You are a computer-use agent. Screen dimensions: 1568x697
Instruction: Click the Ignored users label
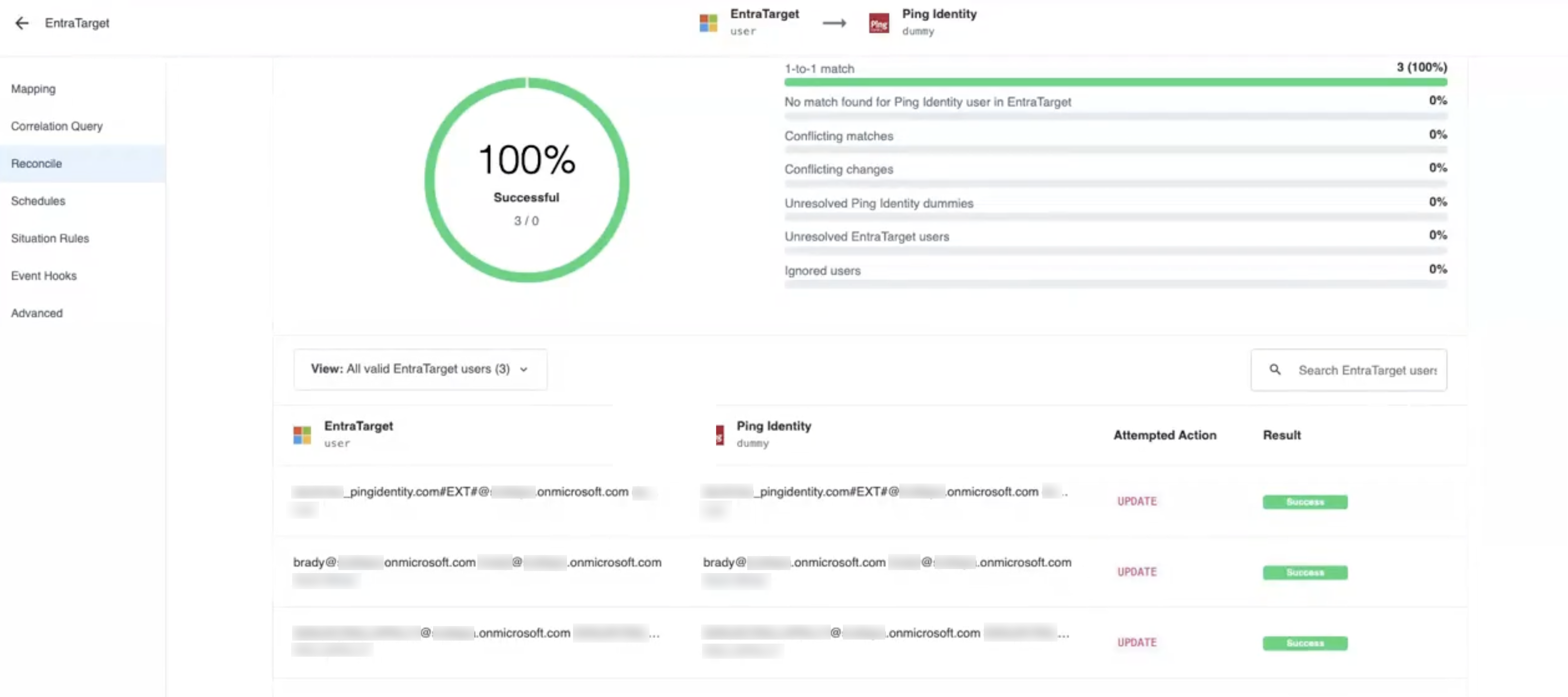pos(822,270)
